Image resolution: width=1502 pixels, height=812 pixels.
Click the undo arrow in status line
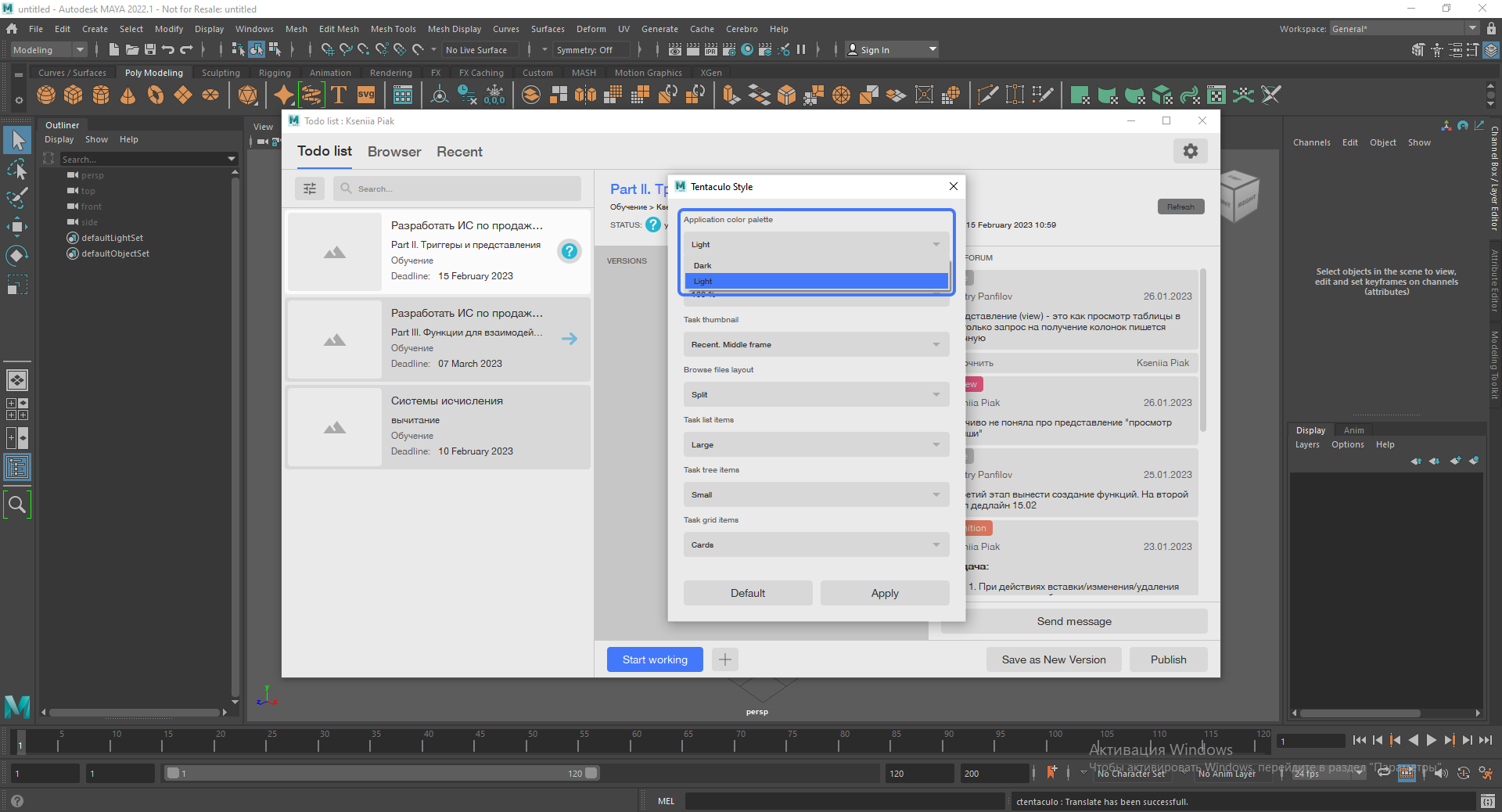pos(168,49)
